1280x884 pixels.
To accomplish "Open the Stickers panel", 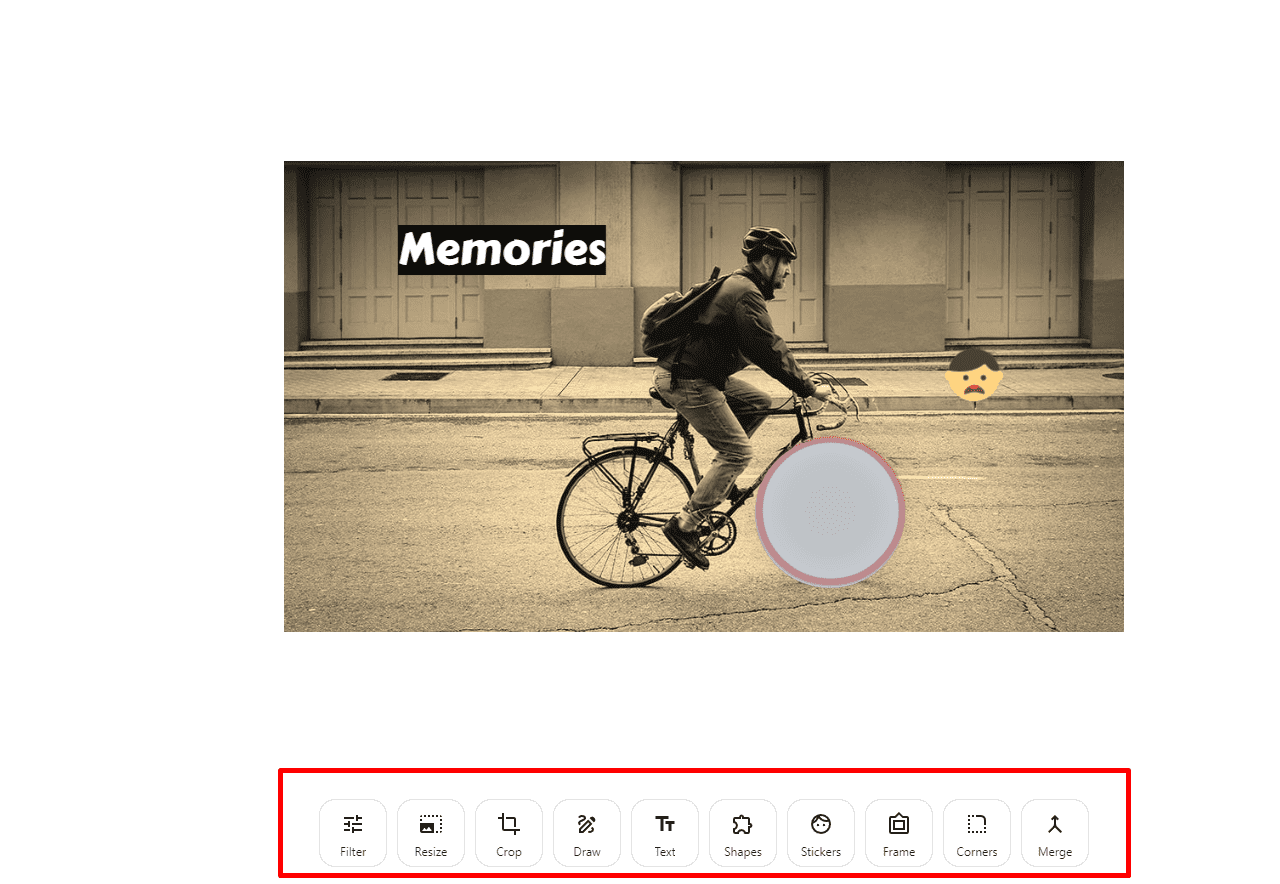I will click(x=821, y=833).
